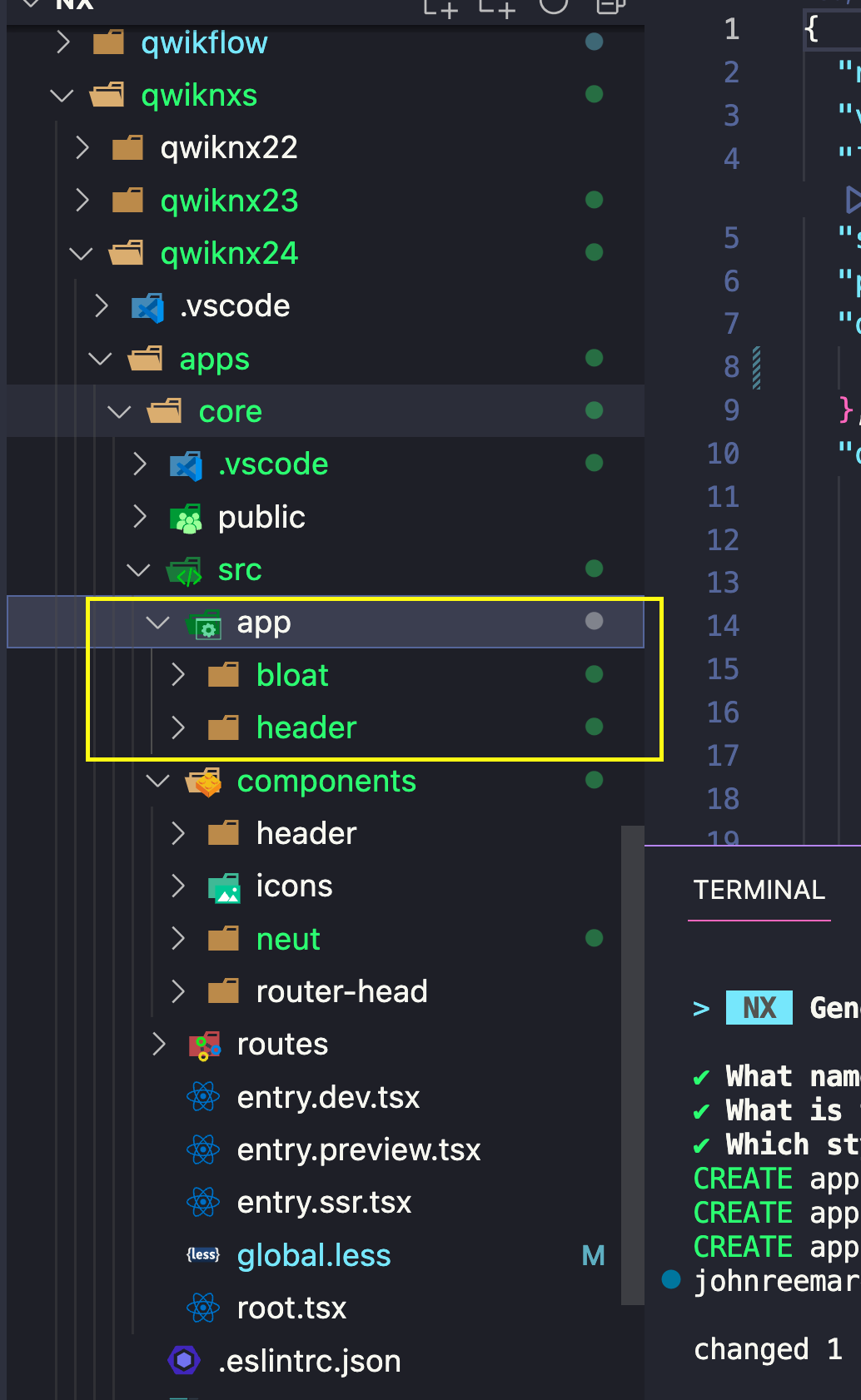Screen dimensions: 861x1400
Task: Click the React icon beside entry.dev.tsx
Action: coord(203,1097)
